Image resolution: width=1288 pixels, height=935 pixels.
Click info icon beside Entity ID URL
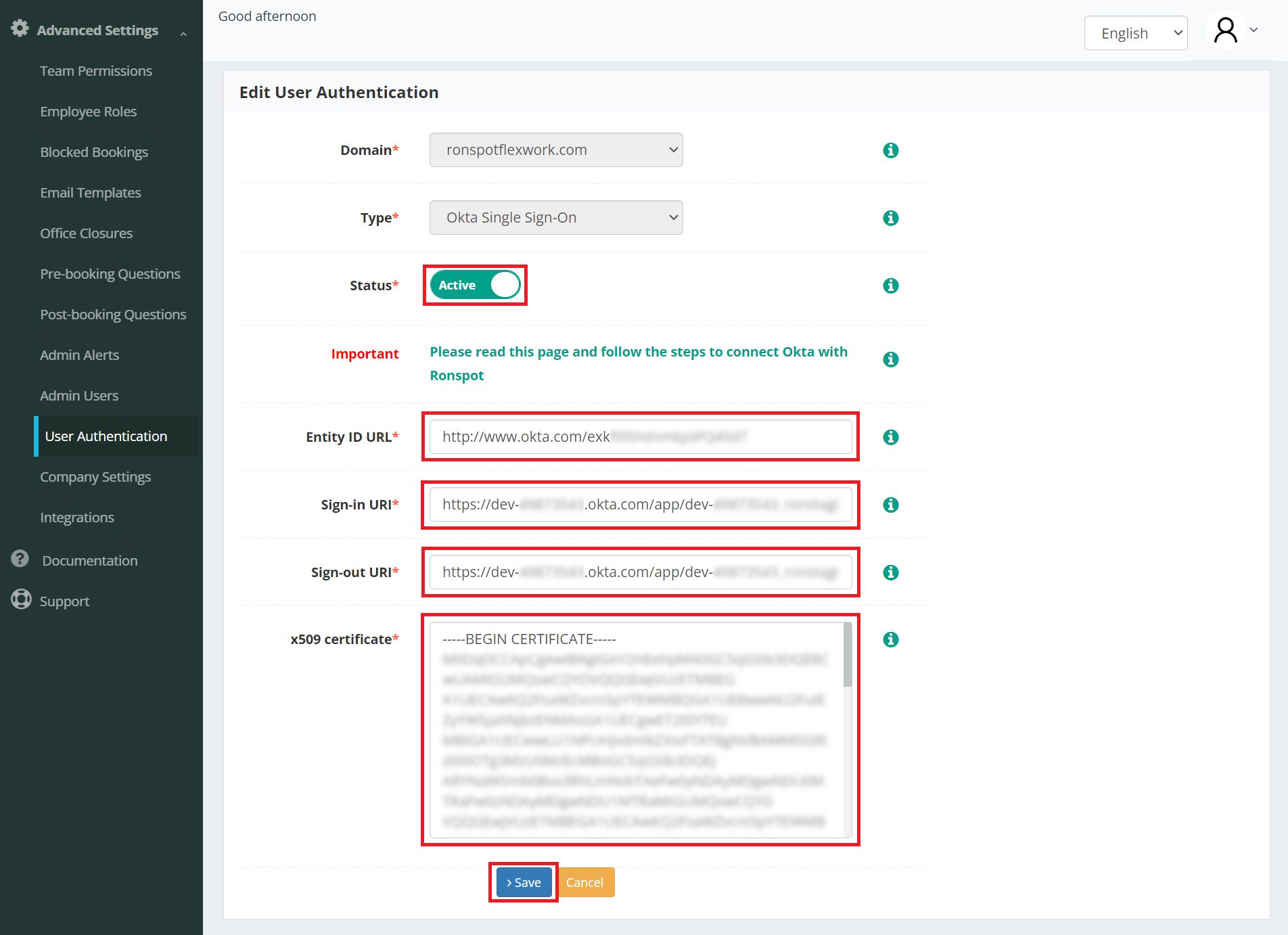(890, 437)
